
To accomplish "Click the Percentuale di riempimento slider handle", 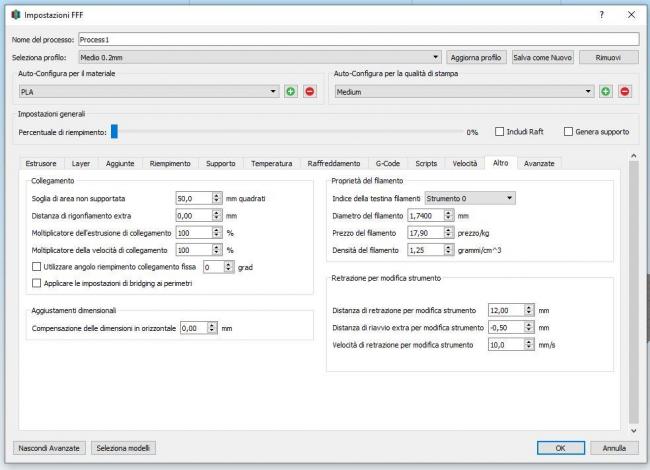I will click(x=115, y=131).
